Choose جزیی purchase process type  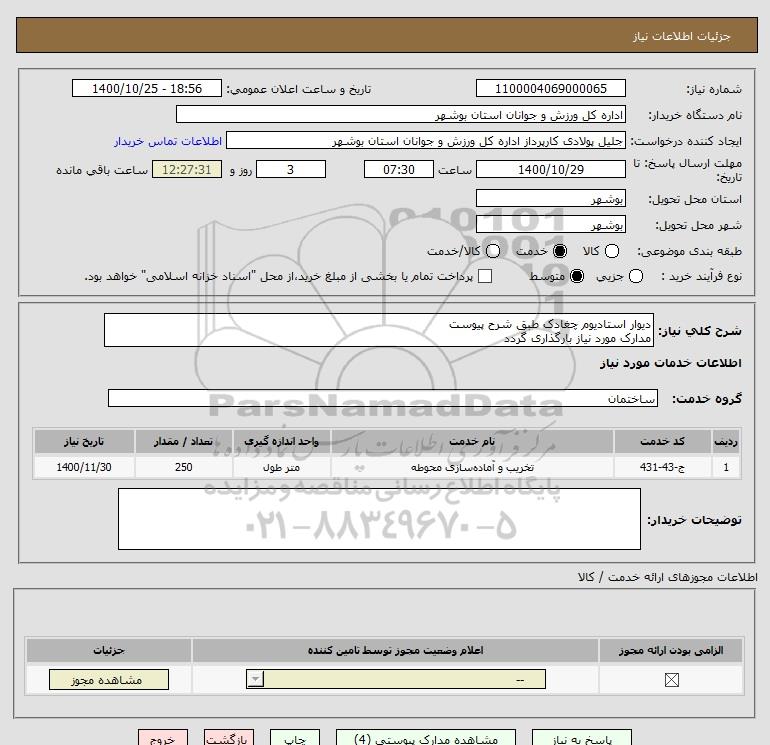point(635,276)
